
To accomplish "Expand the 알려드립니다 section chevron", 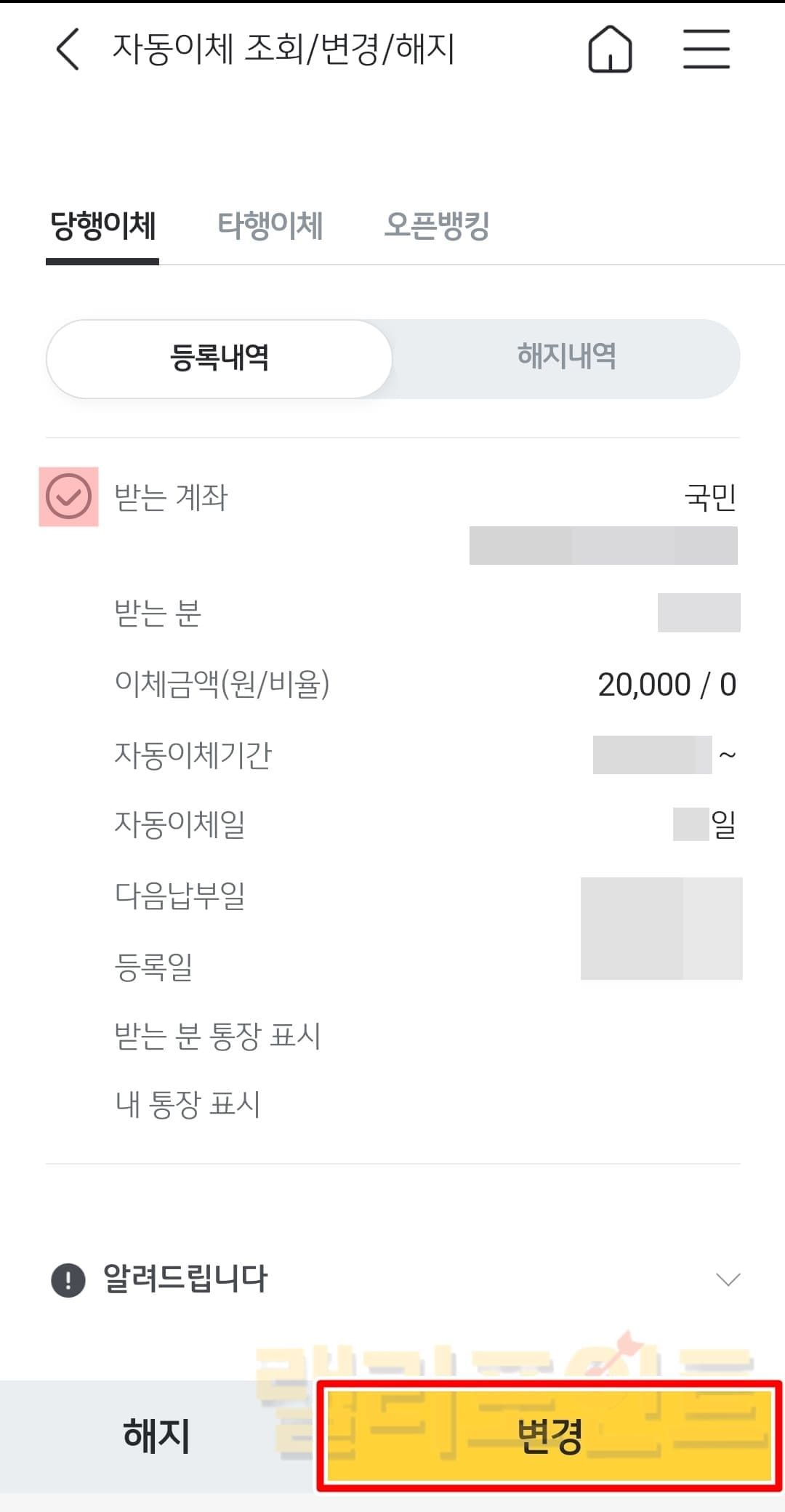I will click(728, 1279).
